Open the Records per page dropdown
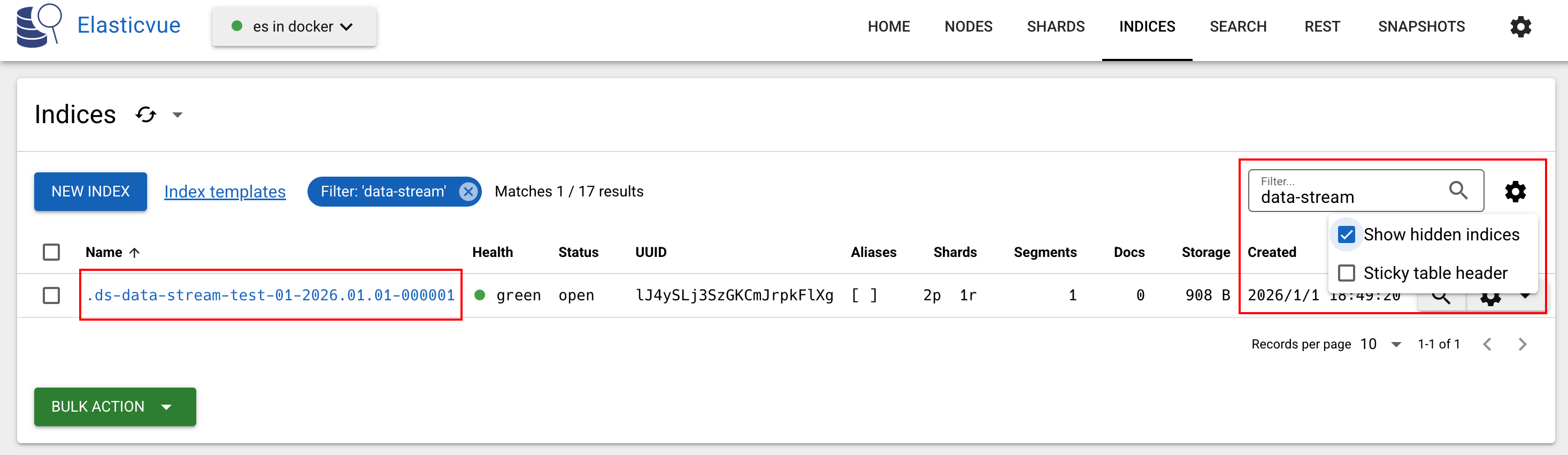The image size is (1568, 455). coord(1380,344)
